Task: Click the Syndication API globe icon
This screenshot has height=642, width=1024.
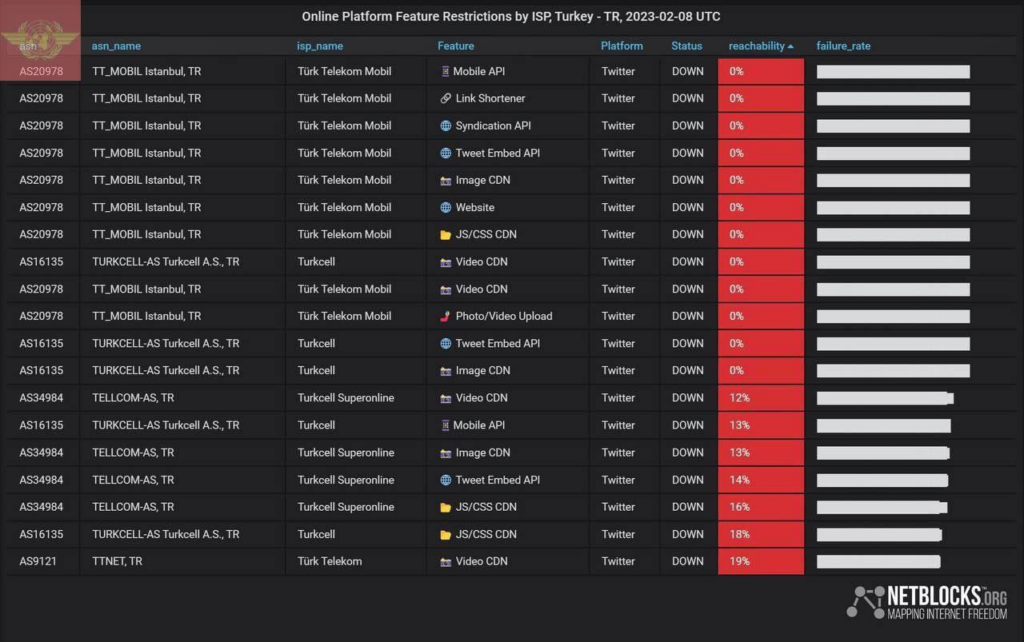Action: (x=446, y=126)
